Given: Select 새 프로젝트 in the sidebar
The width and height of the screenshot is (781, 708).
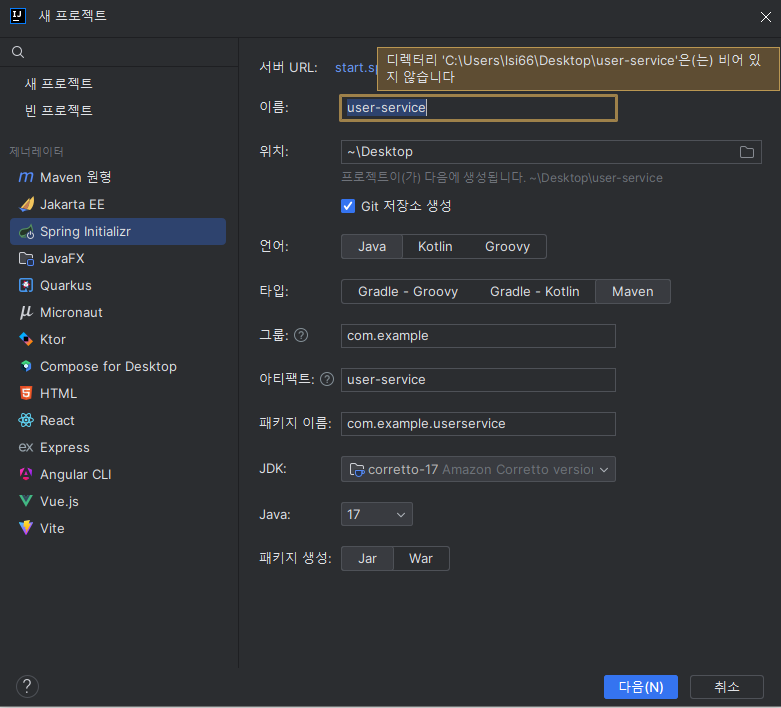Looking at the screenshot, I should tap(59, 83).
